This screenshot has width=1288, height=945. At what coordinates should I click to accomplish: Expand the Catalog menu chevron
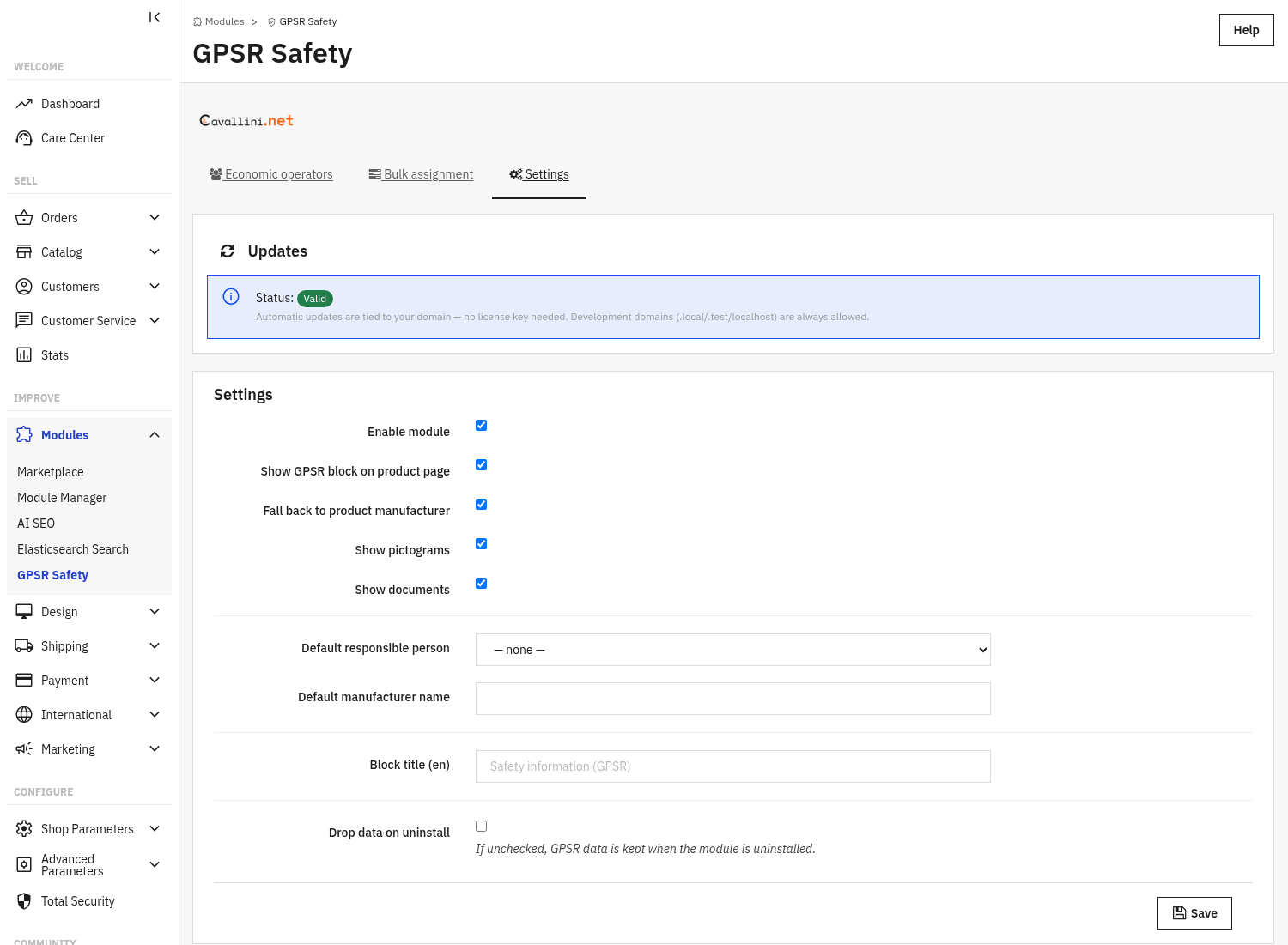155,252
